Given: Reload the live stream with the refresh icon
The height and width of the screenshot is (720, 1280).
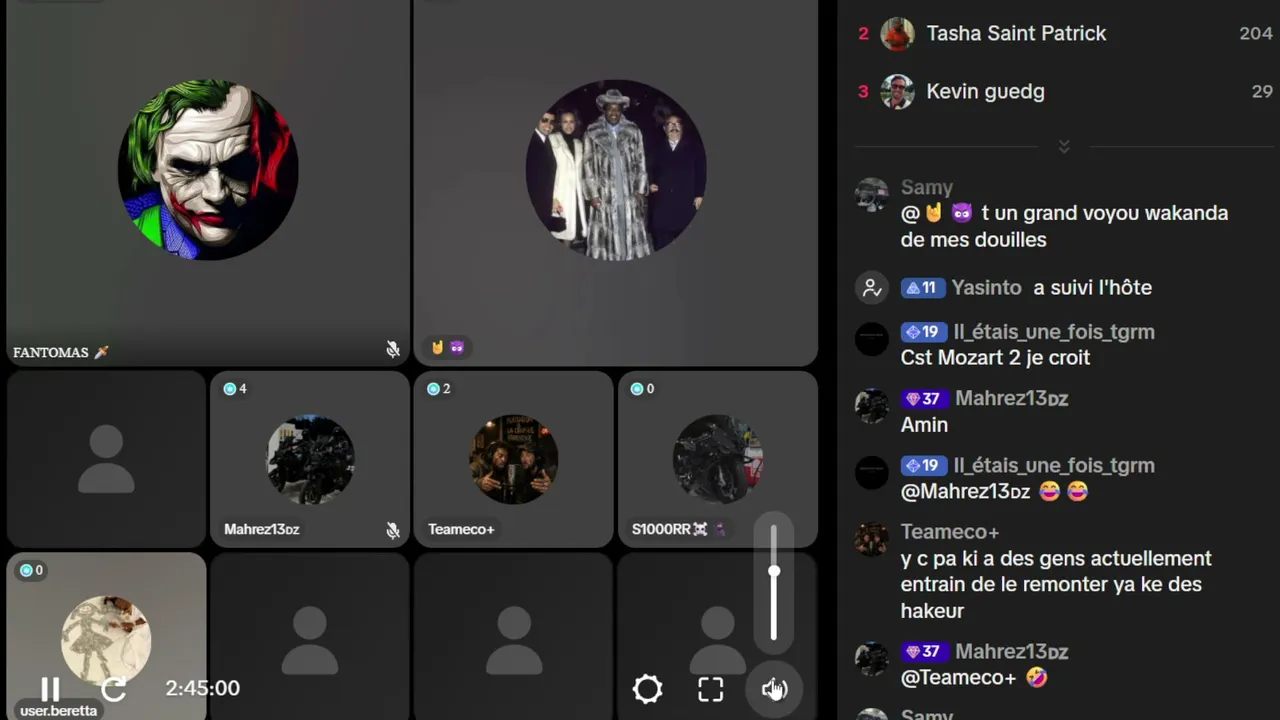Looking at the screenshot, I should click(114, 689).
